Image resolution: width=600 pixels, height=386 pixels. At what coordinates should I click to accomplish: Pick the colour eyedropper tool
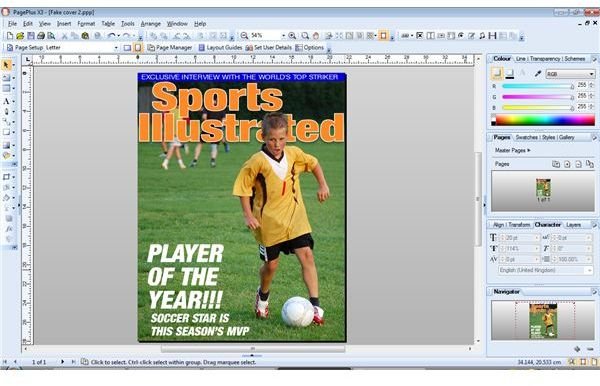pos(537,73)
